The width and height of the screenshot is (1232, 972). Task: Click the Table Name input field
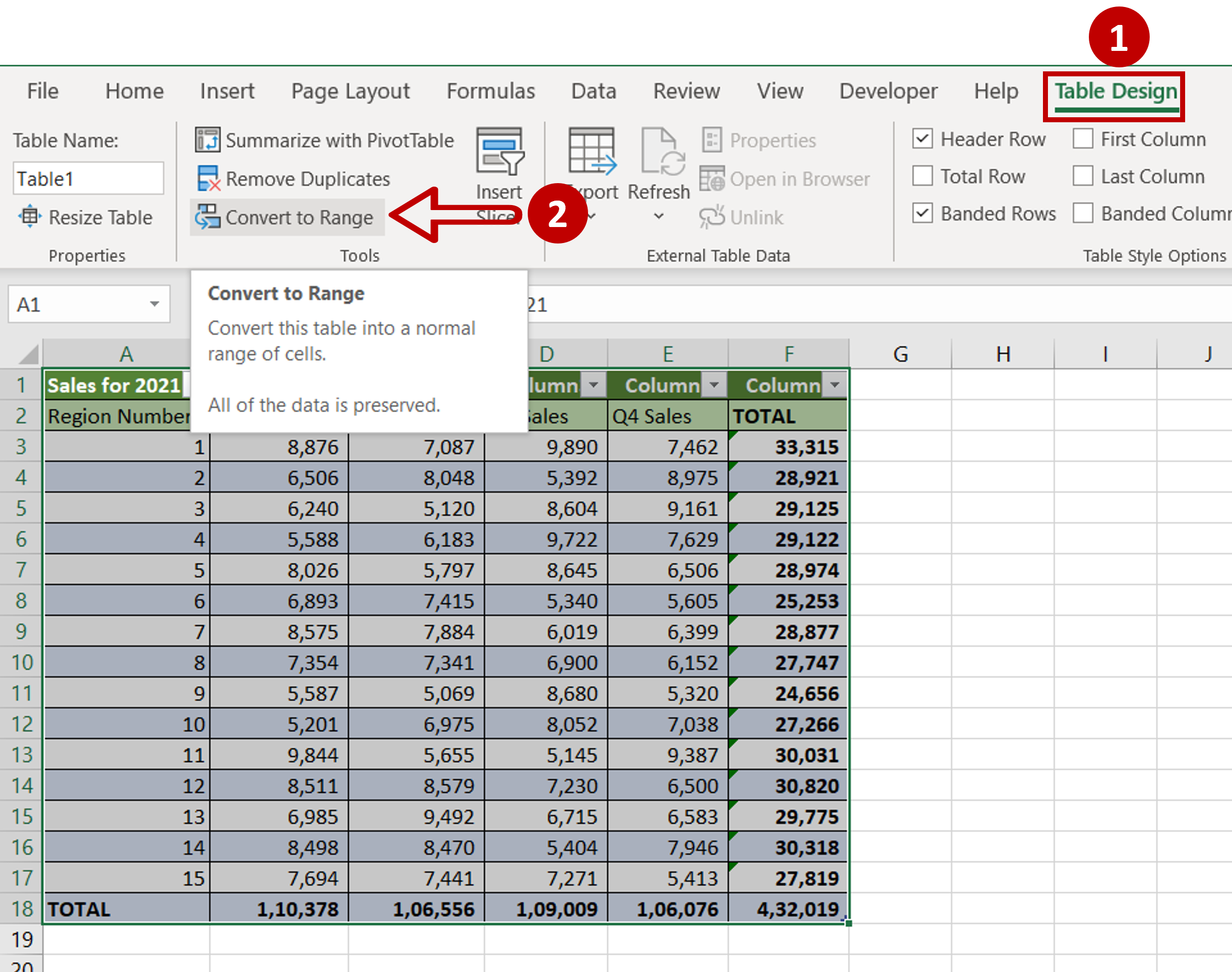tap(88, 178)
